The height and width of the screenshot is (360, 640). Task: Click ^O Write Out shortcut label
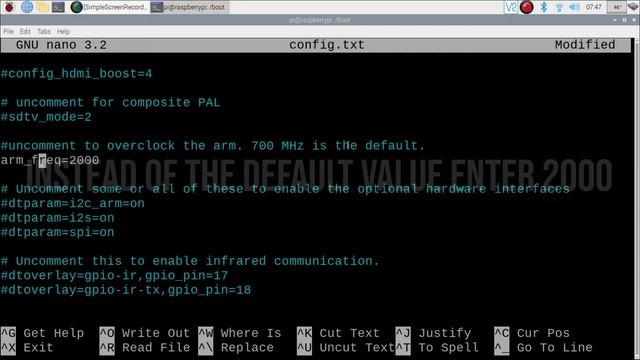[x=144, y=333]
